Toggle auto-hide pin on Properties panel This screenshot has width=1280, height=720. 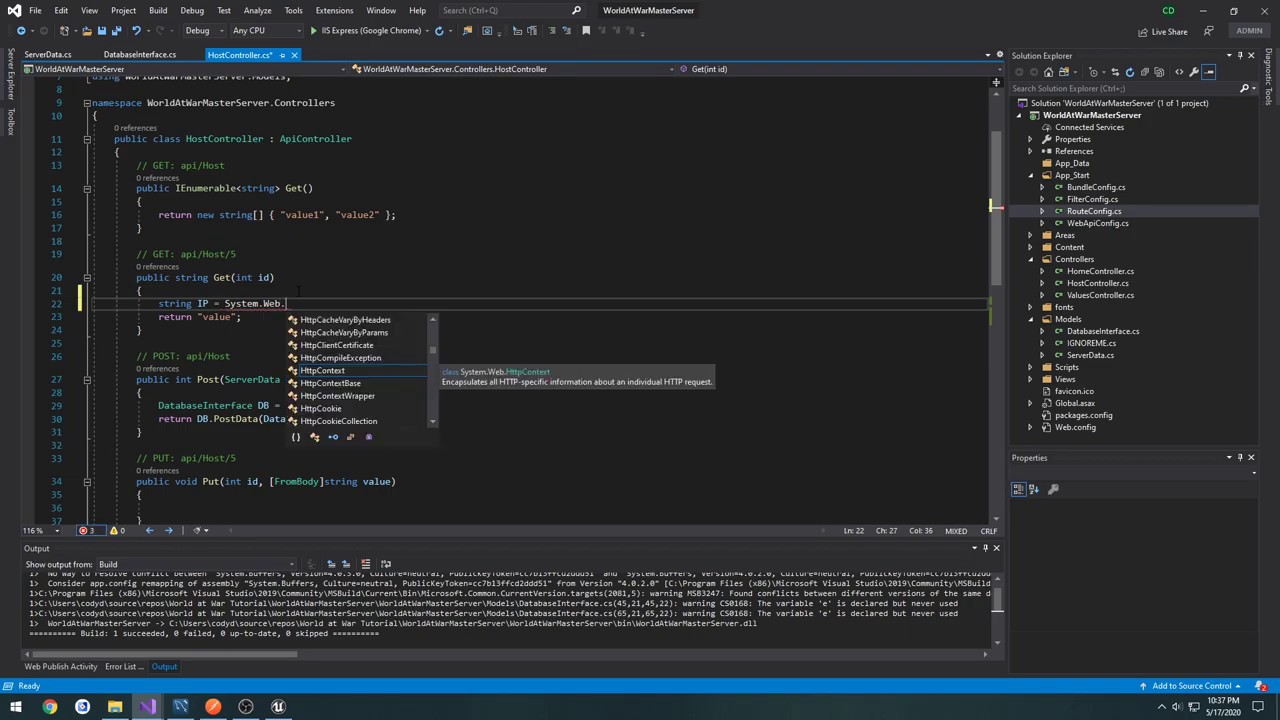pos(1240,458)
